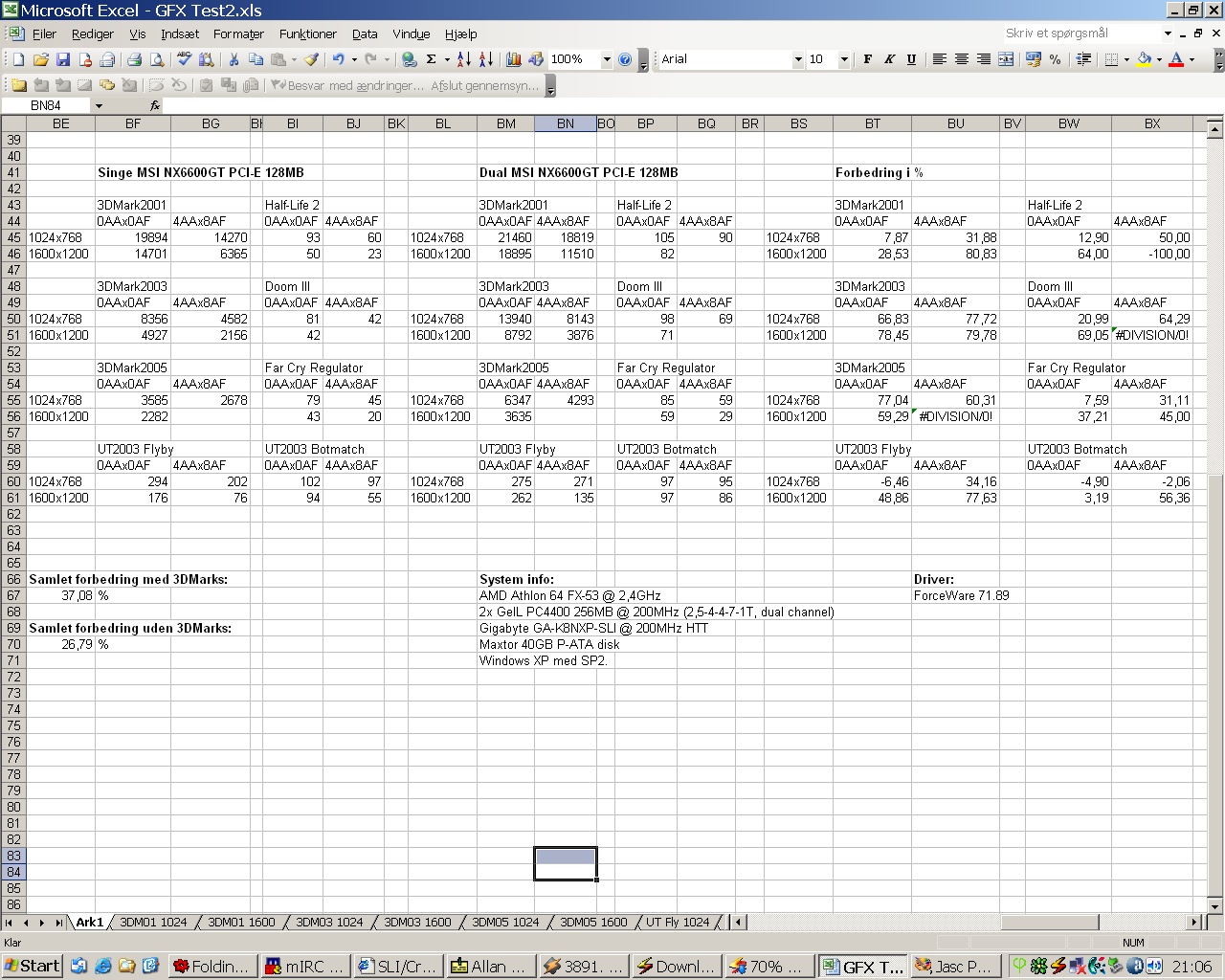Apply the yellow fill color bucket
Image resolution: width=1225 pixels, height=980 pixels.
[x=1144, y=59]
